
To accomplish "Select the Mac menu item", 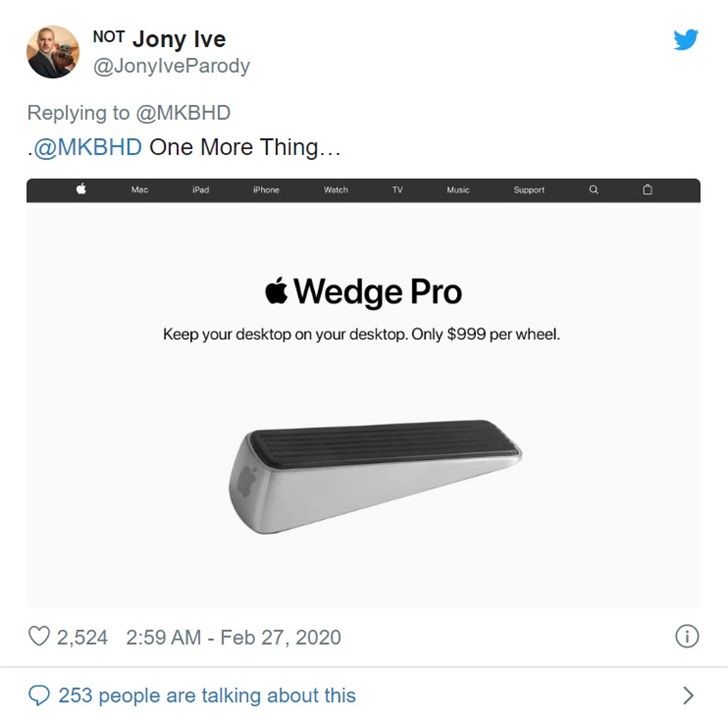I will click(x=139, y=189).
